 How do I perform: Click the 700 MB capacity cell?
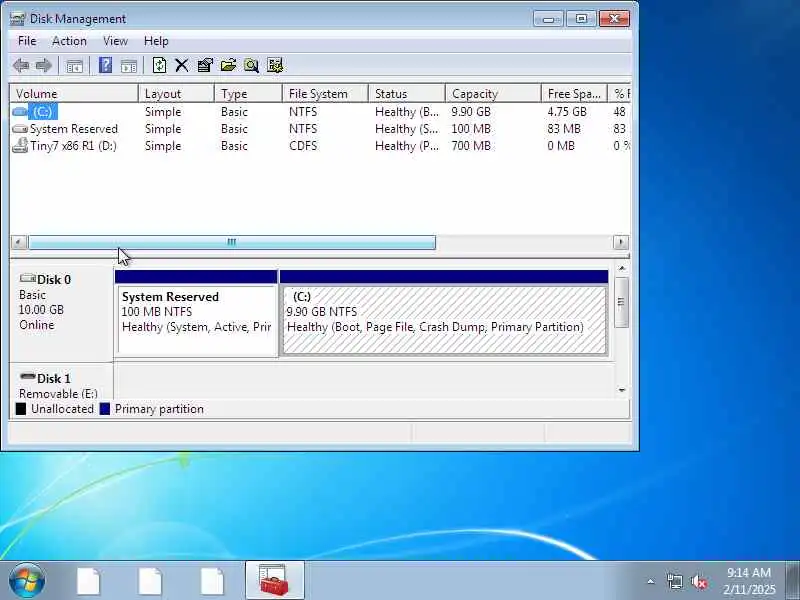471,146
